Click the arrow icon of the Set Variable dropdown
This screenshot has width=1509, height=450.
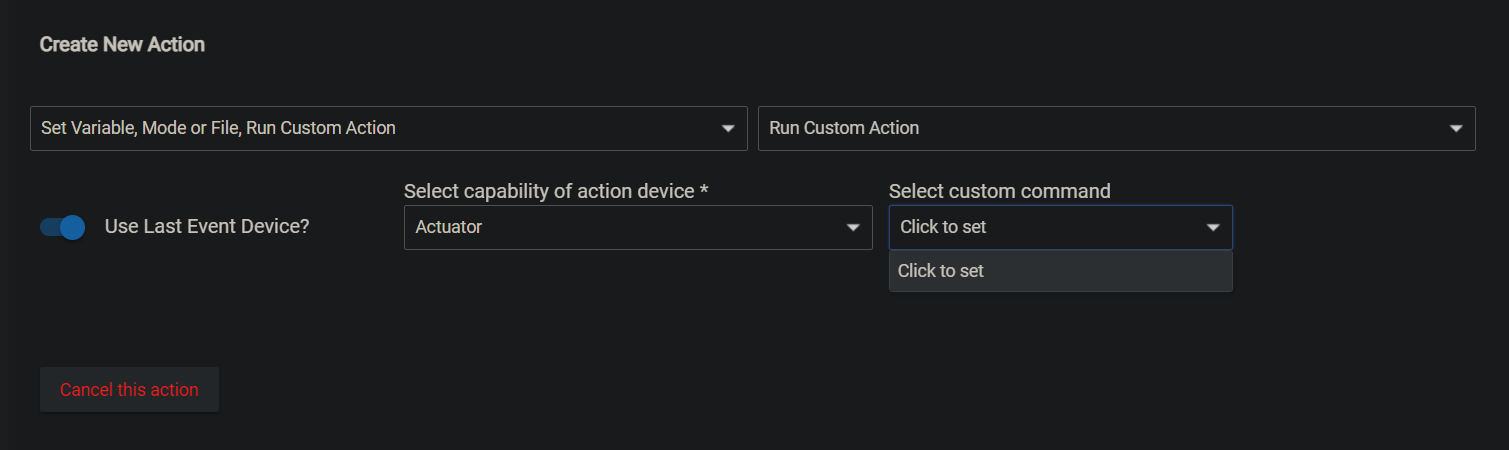728,129
